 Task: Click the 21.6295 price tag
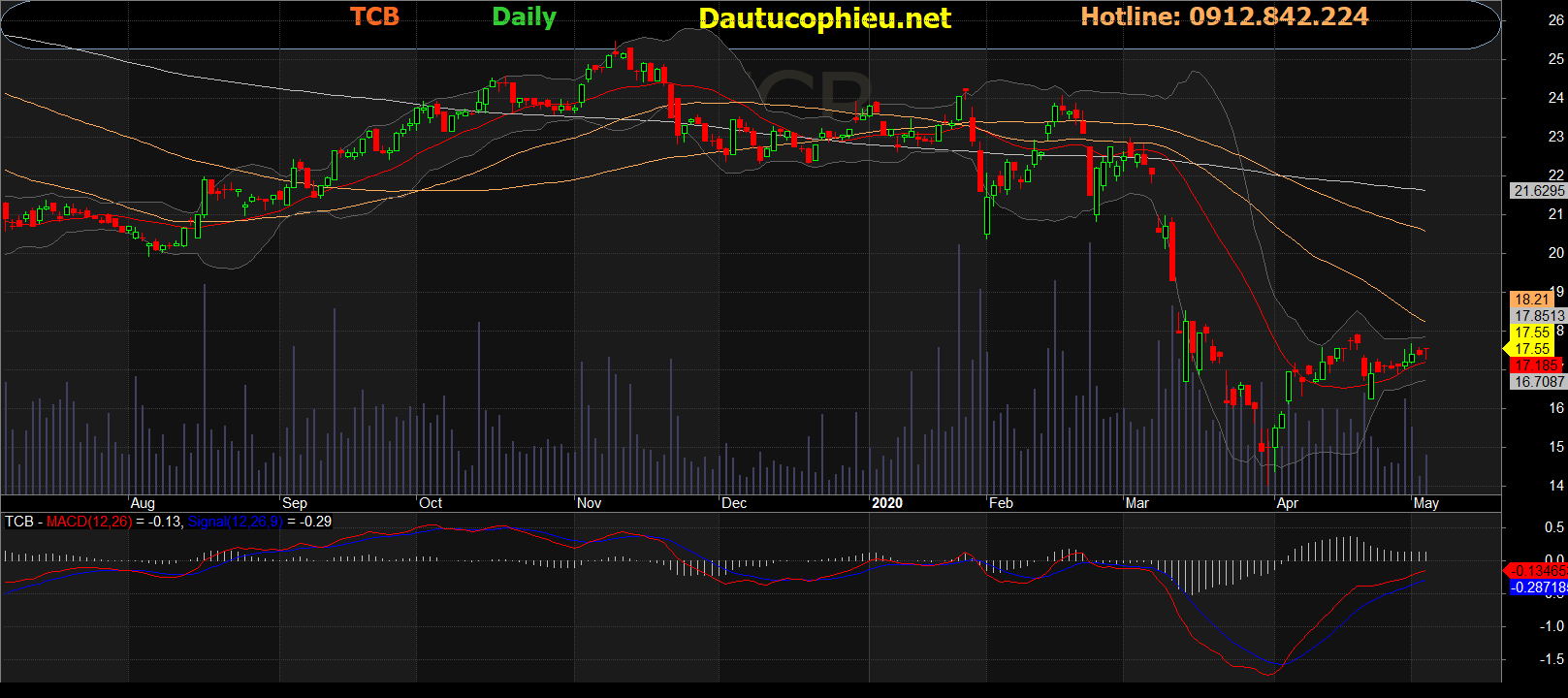[1538, 191]
